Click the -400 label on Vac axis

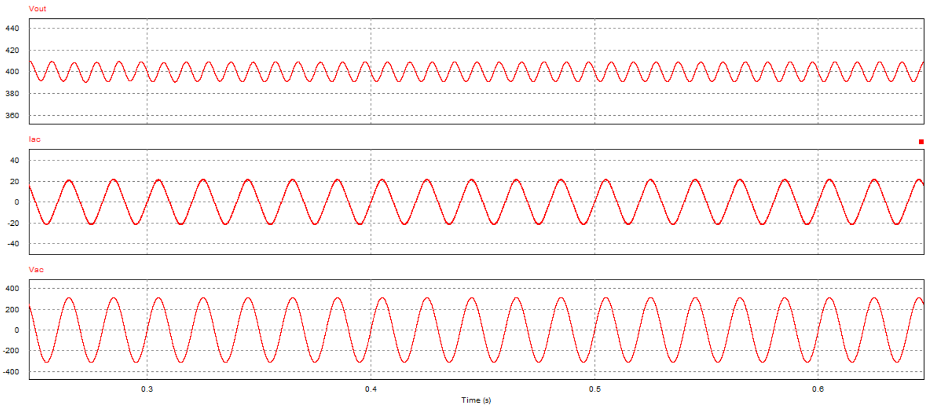tap(11, 372)
